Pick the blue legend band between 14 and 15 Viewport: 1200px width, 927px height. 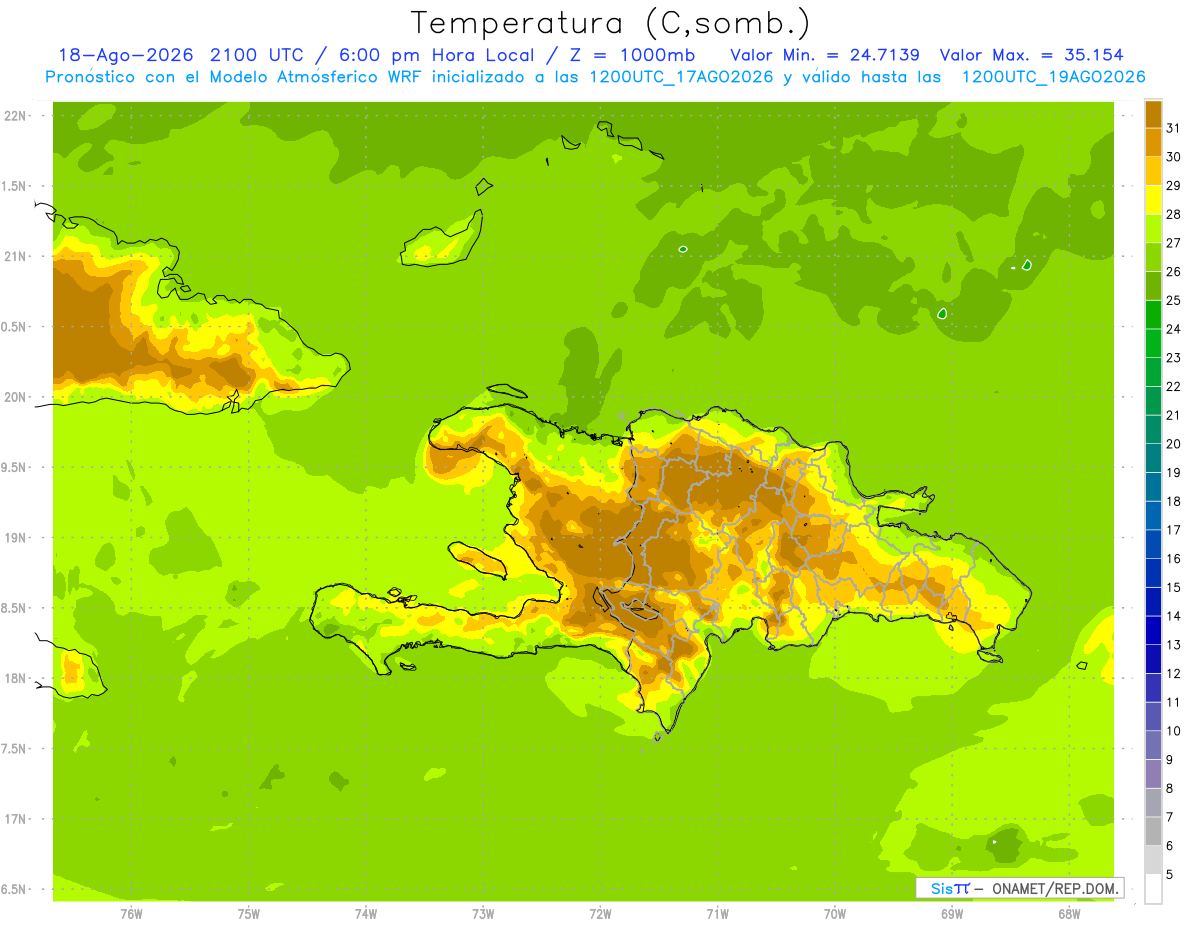[1153, 602]
